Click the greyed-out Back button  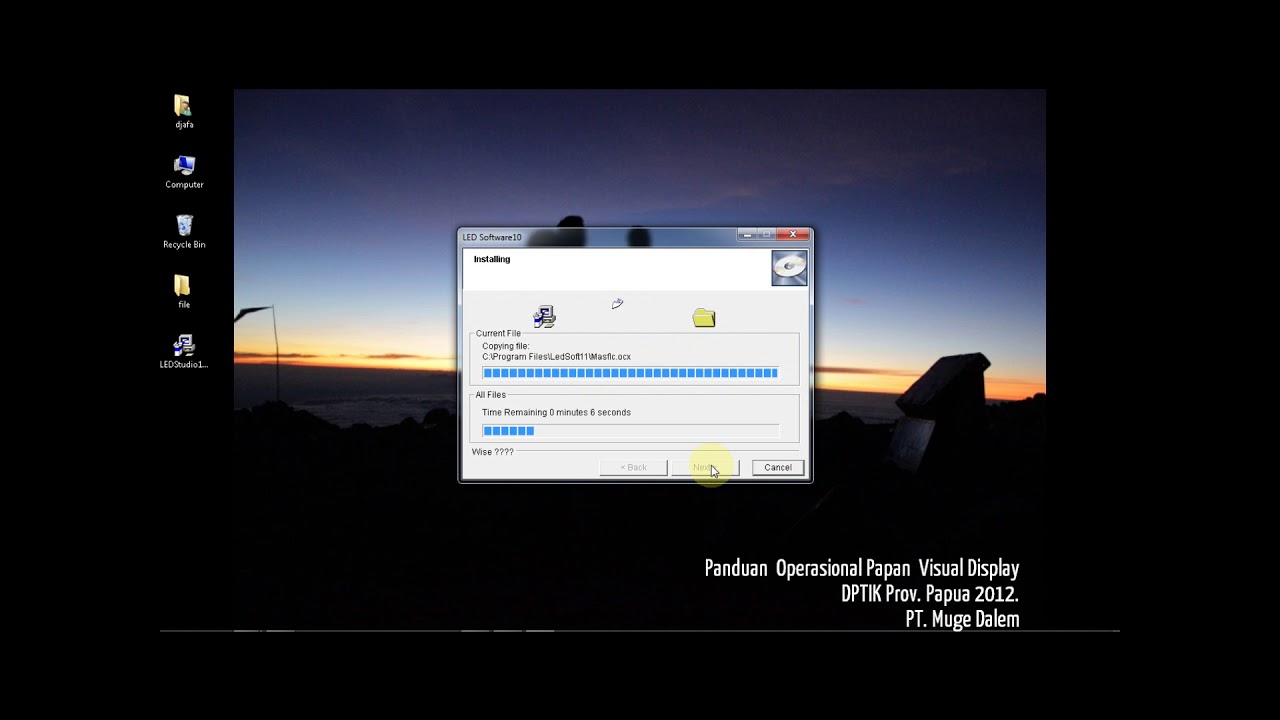pyautogui.click(x=633, y=467)
